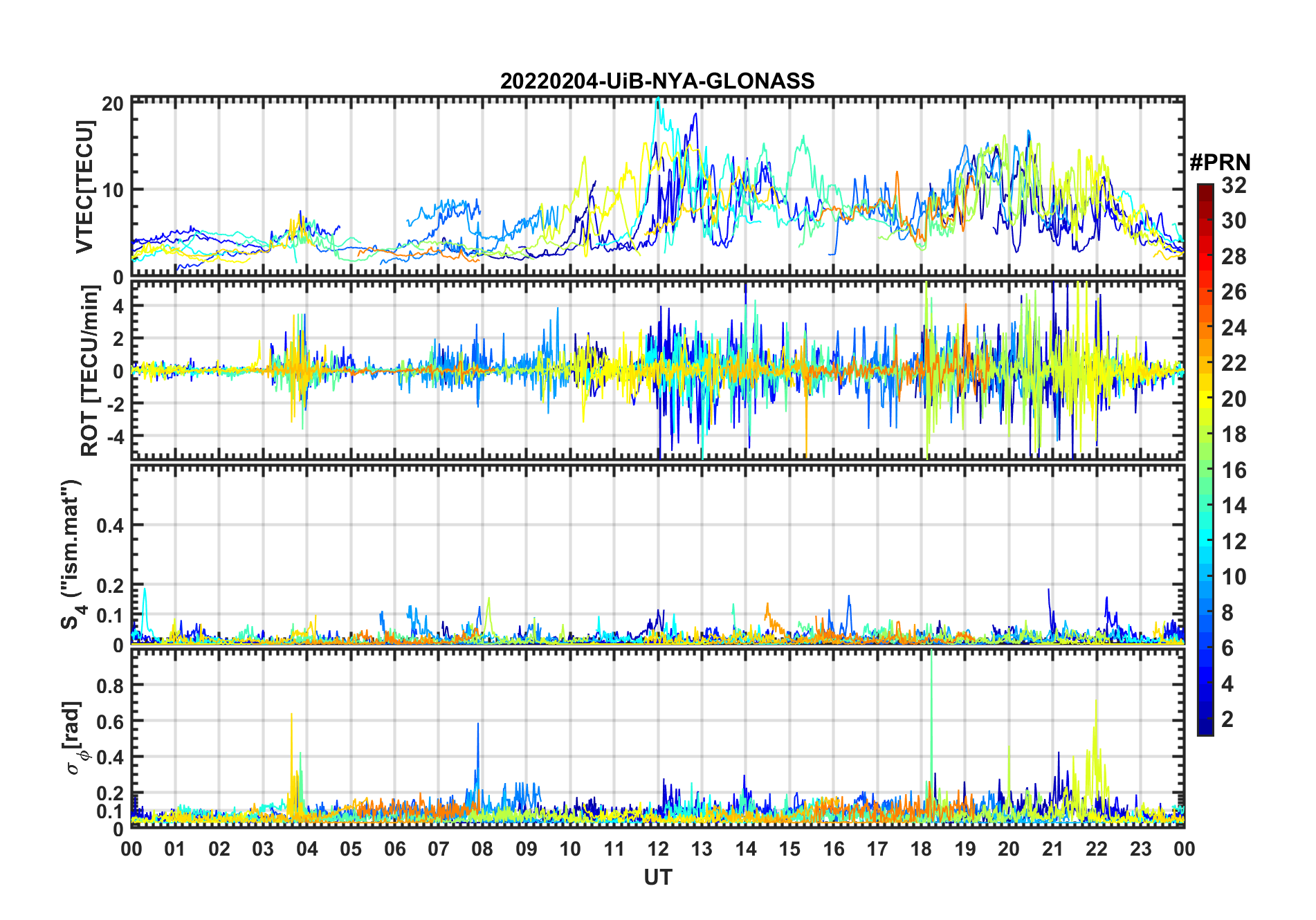Click the x-axis tick label 03

click(x=263, y=849)
